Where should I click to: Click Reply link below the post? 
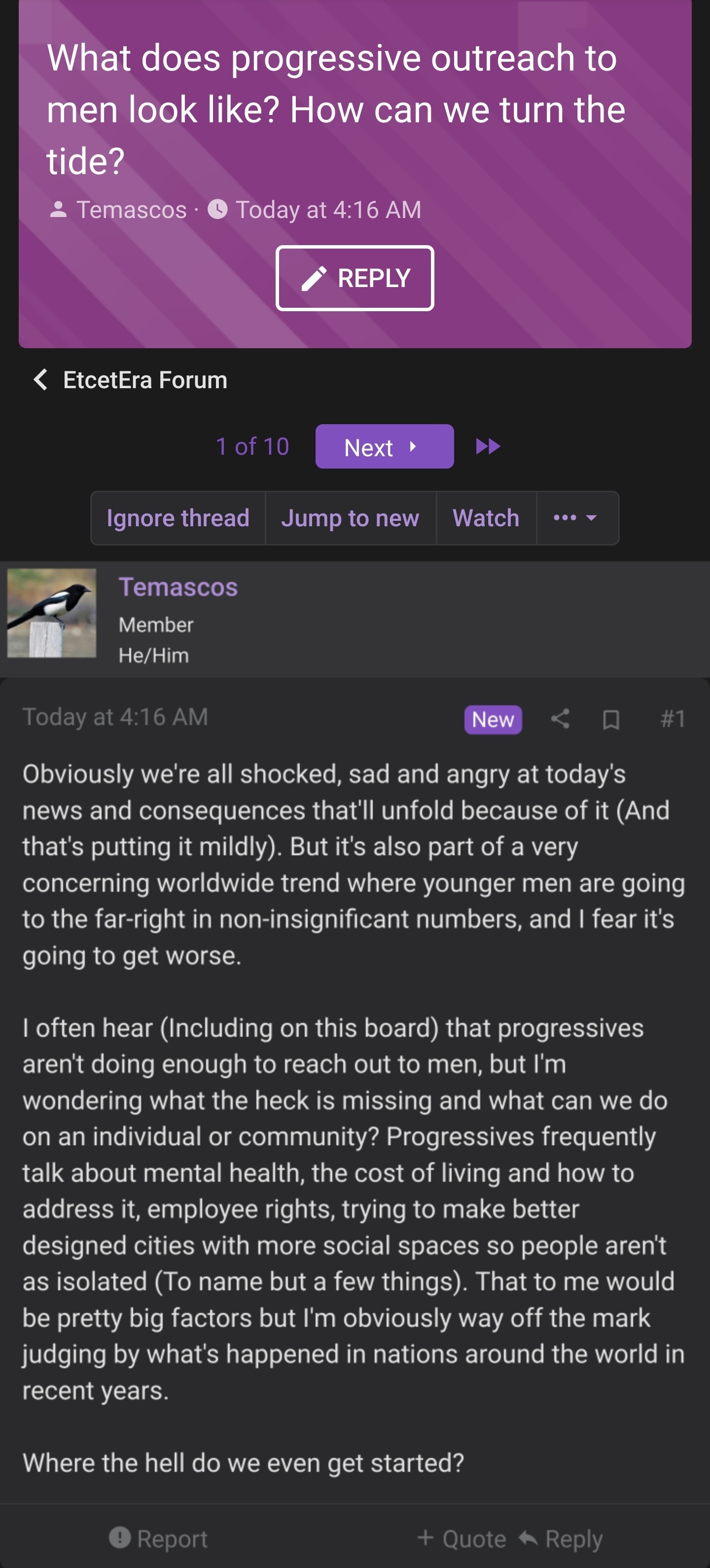[x=561, y=1539]
